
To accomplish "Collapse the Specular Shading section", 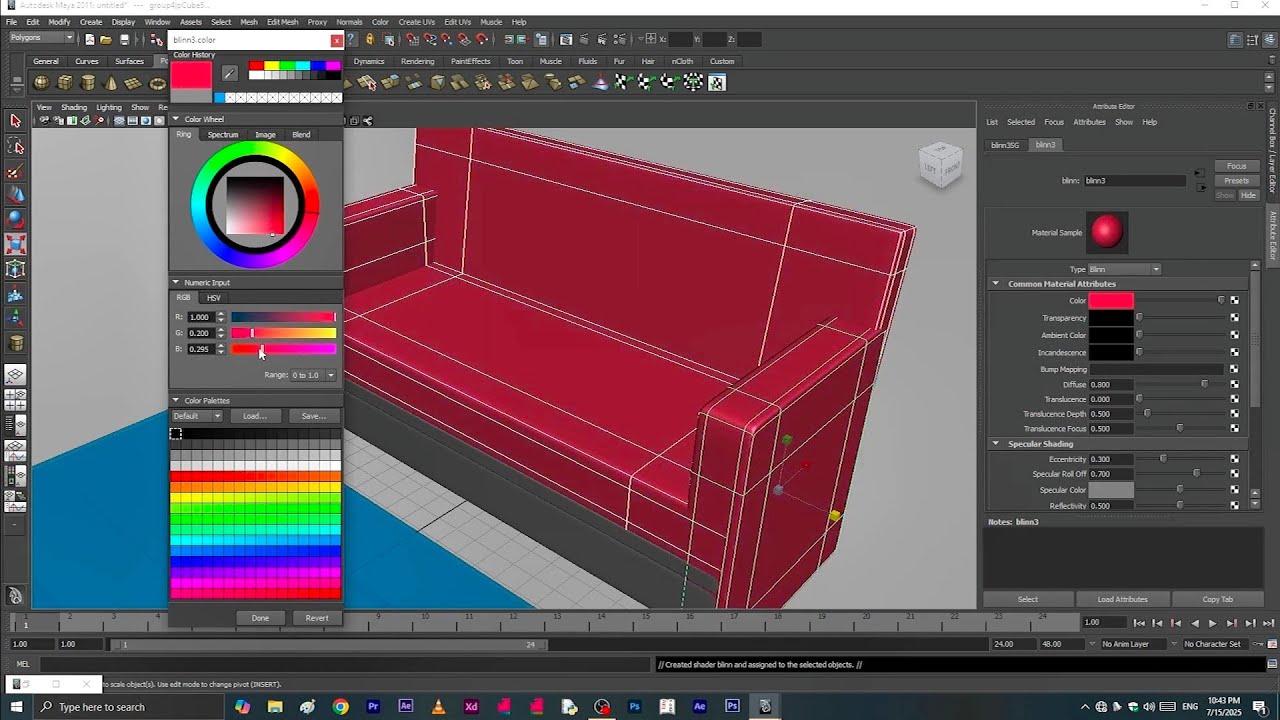I will [995, 444].
